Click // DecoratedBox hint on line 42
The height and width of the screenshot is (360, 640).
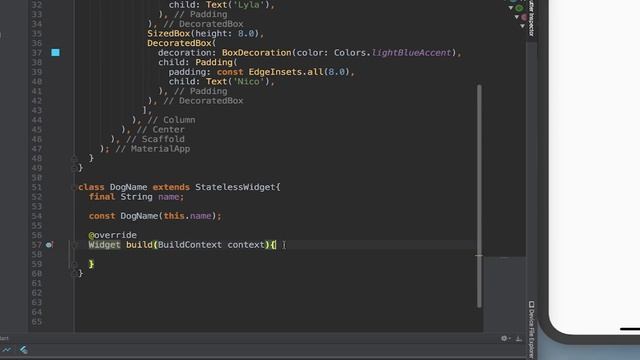tap(203, 101)
